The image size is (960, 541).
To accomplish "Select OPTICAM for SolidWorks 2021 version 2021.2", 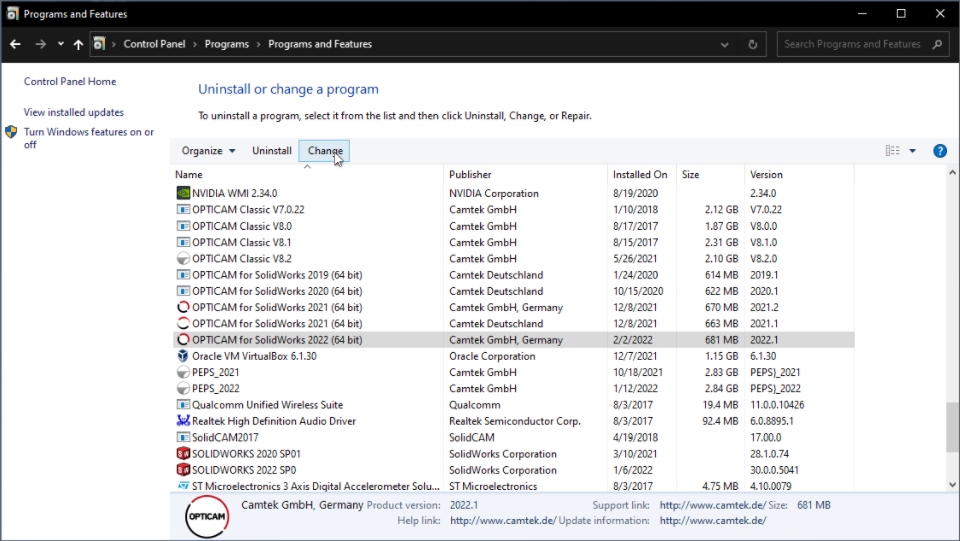I will [513, 307].
